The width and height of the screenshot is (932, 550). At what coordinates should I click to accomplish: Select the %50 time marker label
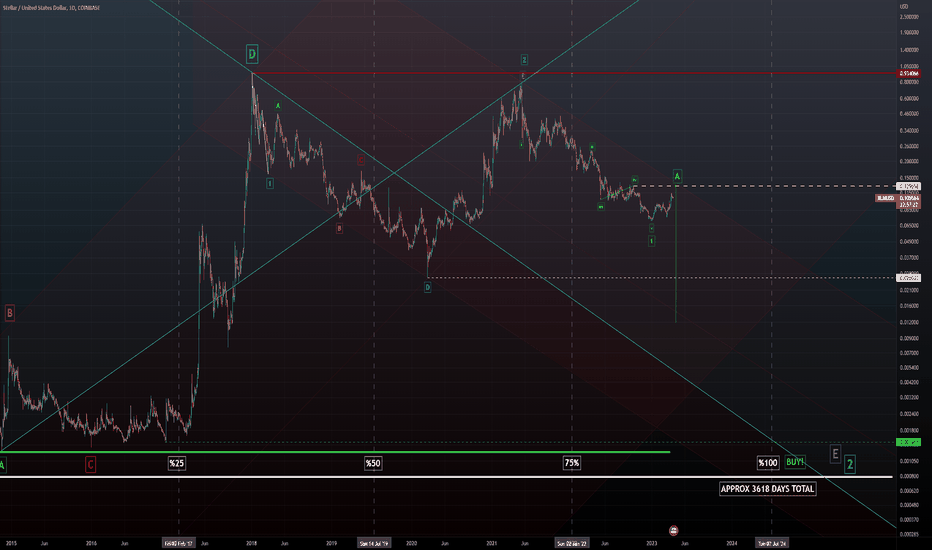click(373, 463)
